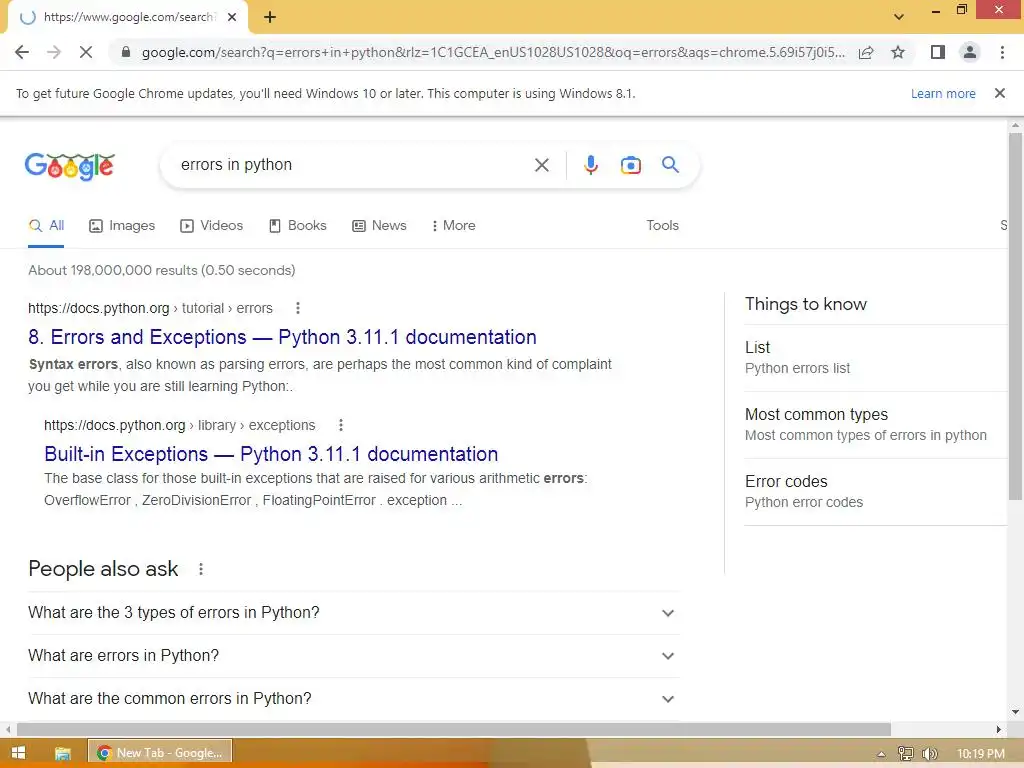Show hidden system tray icons

(x=881, y=754)
